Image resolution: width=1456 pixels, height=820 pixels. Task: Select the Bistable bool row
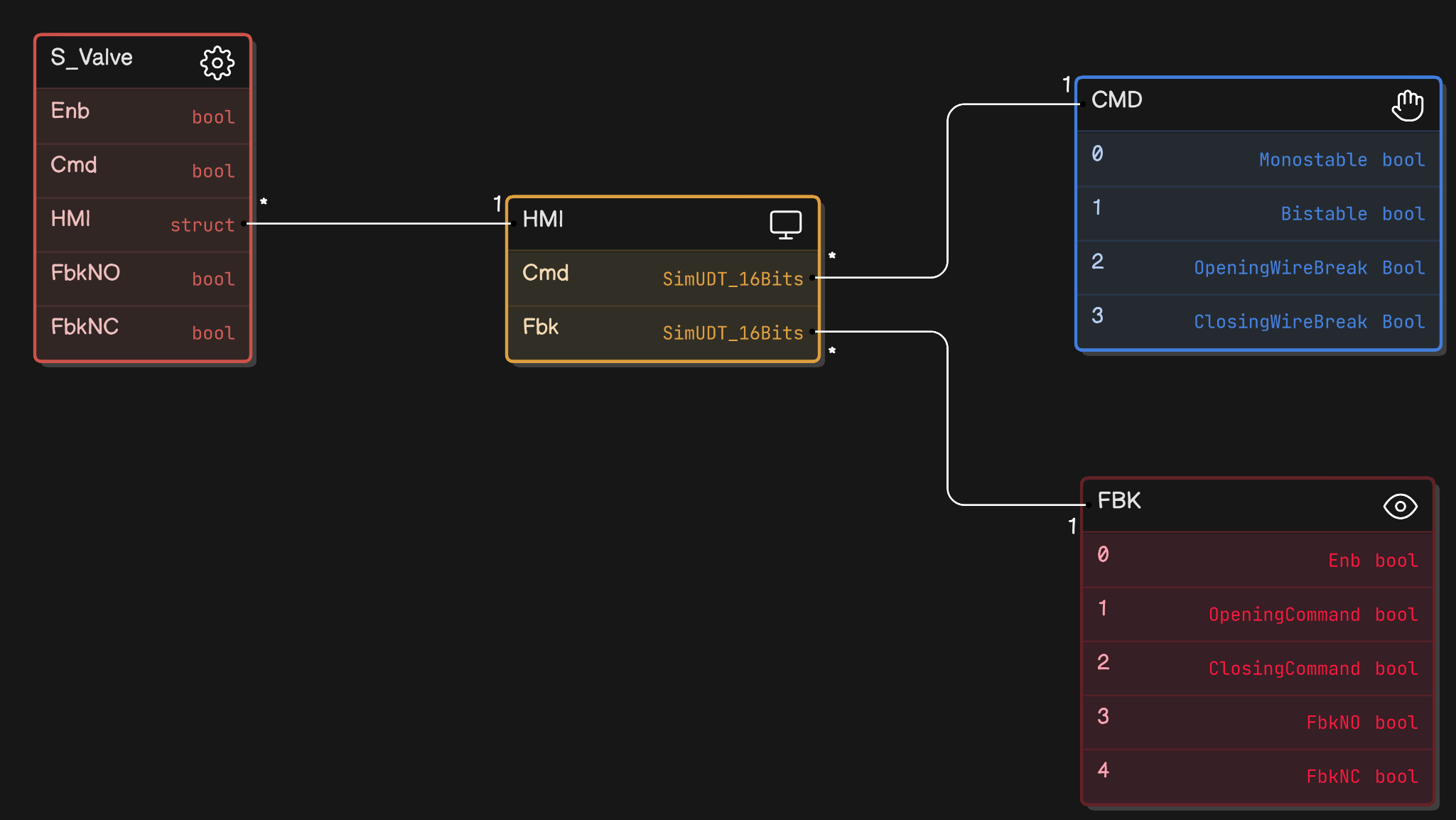tap(1258, 213)
